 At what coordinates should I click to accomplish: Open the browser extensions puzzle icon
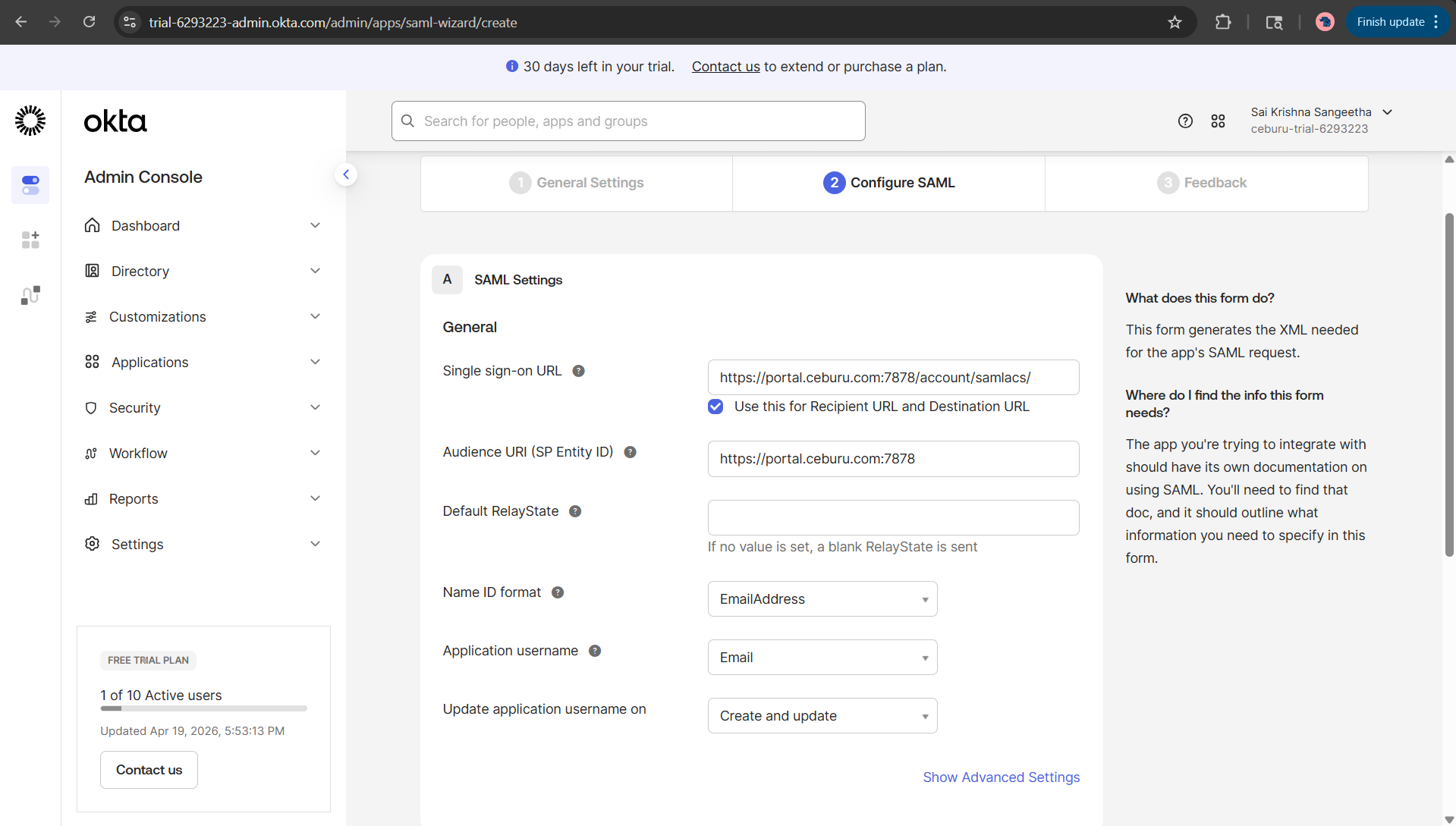1222,22
